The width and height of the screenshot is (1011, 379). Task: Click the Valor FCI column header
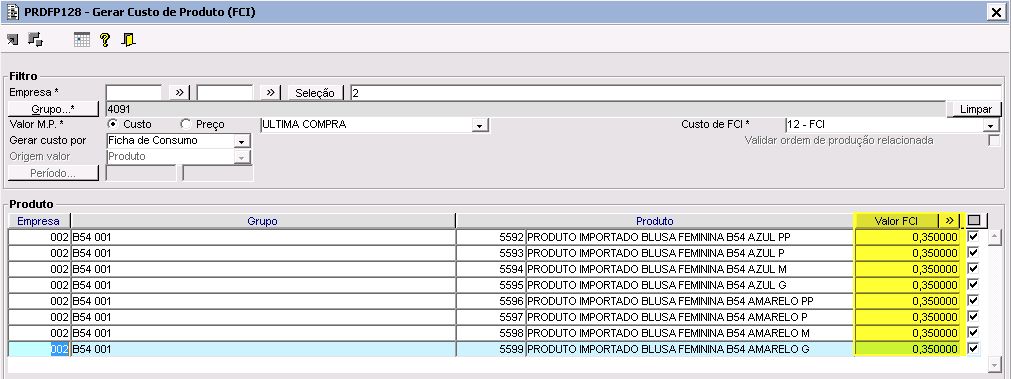point(896,221)
